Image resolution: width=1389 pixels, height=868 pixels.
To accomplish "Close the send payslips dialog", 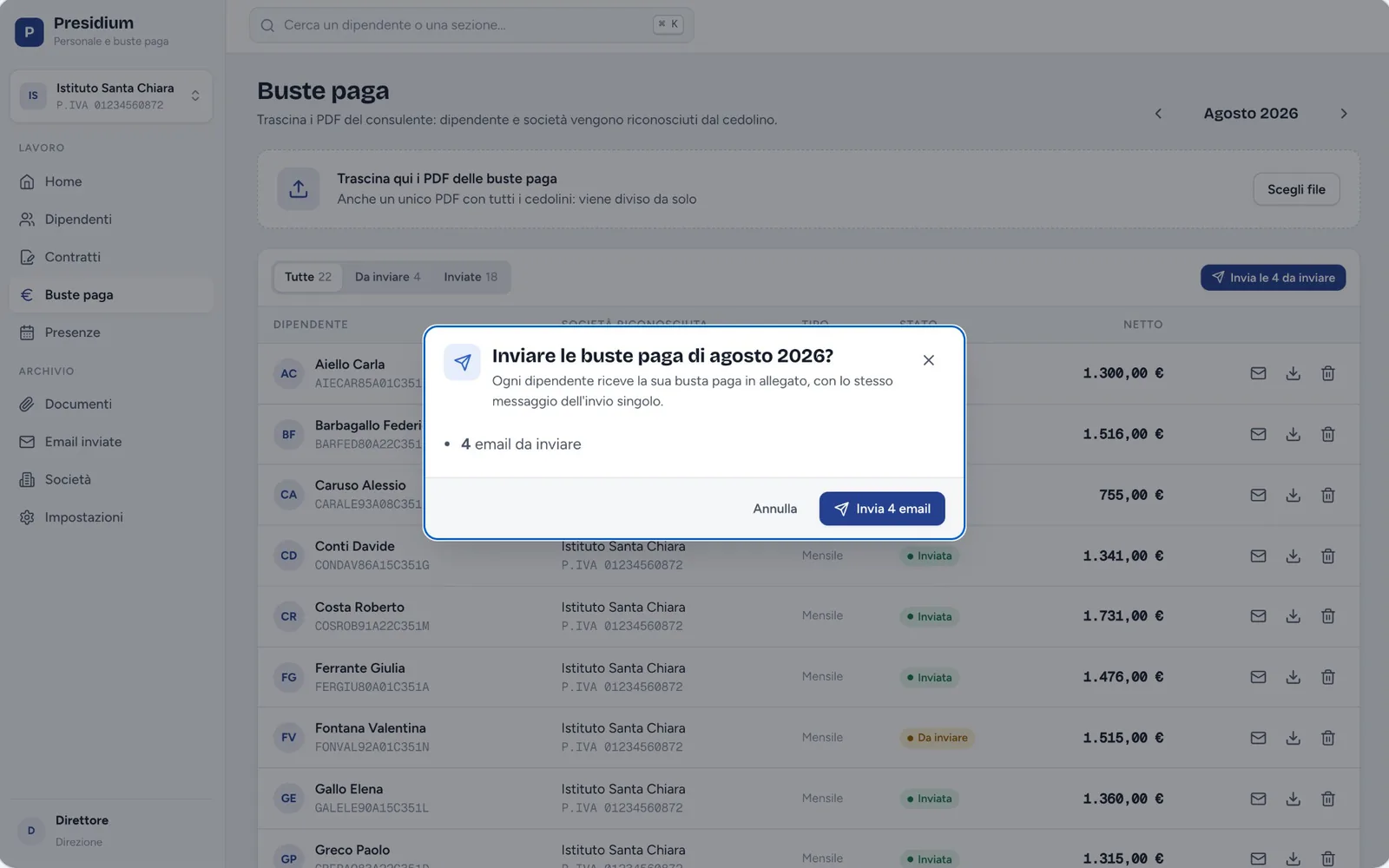I will pyautogui.click(x=928, y=360).
